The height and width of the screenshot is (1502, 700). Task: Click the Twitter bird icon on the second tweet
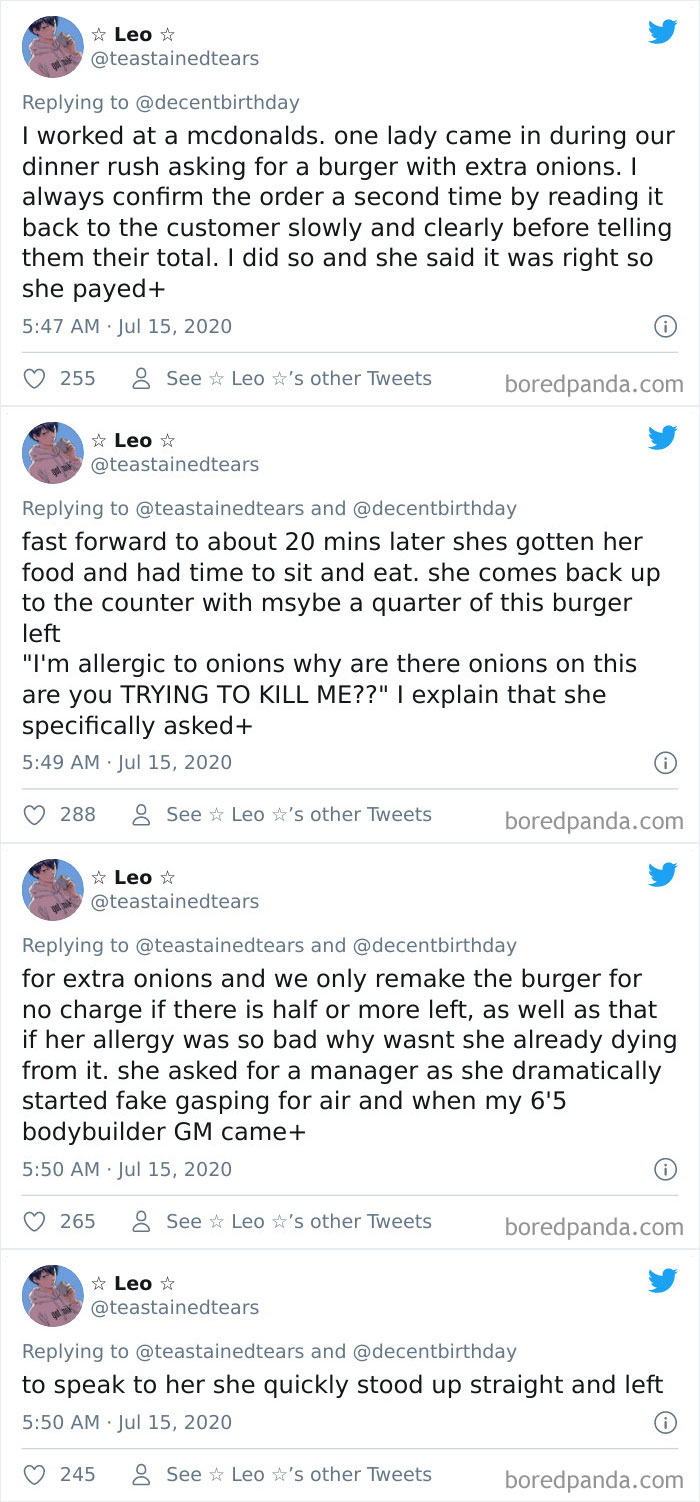662,439
